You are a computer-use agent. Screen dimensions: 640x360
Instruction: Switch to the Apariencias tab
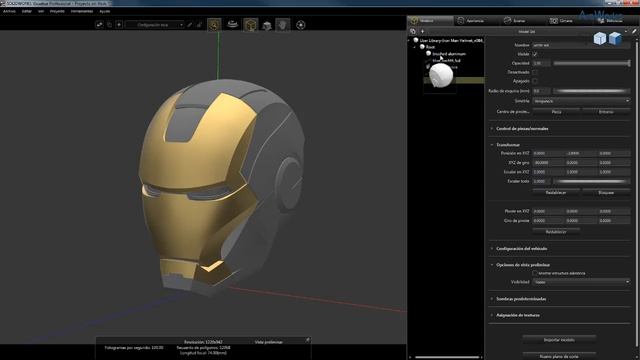click(x=476, y=20)
